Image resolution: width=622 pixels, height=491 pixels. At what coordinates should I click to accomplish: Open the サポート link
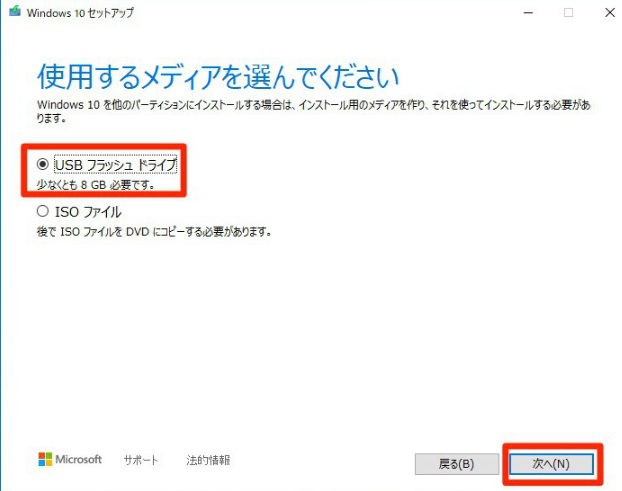point(140,460)
